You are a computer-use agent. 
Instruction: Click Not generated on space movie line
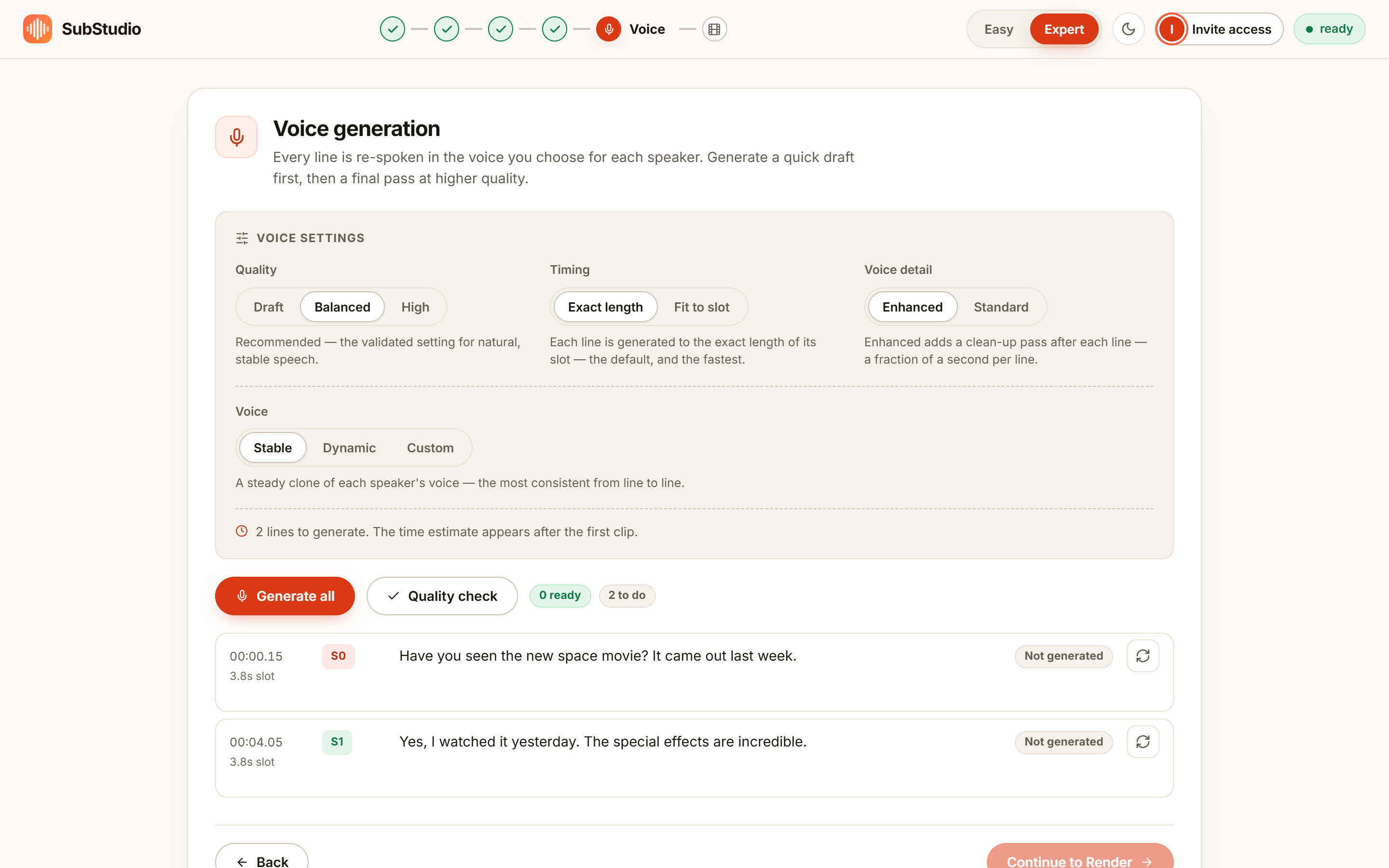[1063, 656]
